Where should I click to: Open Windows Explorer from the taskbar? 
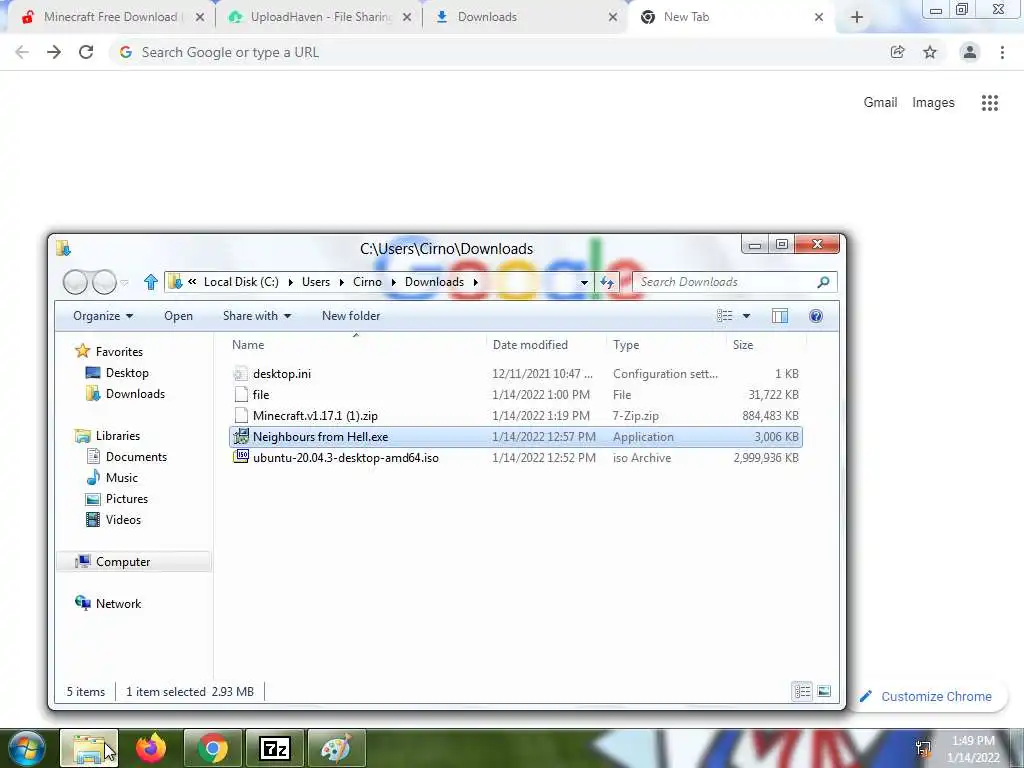89,748
